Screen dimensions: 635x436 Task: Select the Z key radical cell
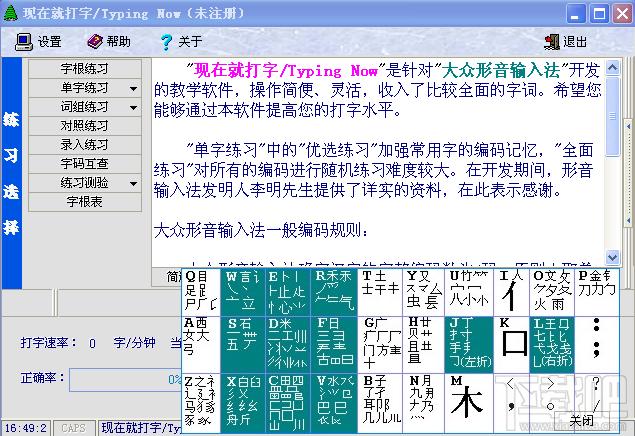(201, 403)
